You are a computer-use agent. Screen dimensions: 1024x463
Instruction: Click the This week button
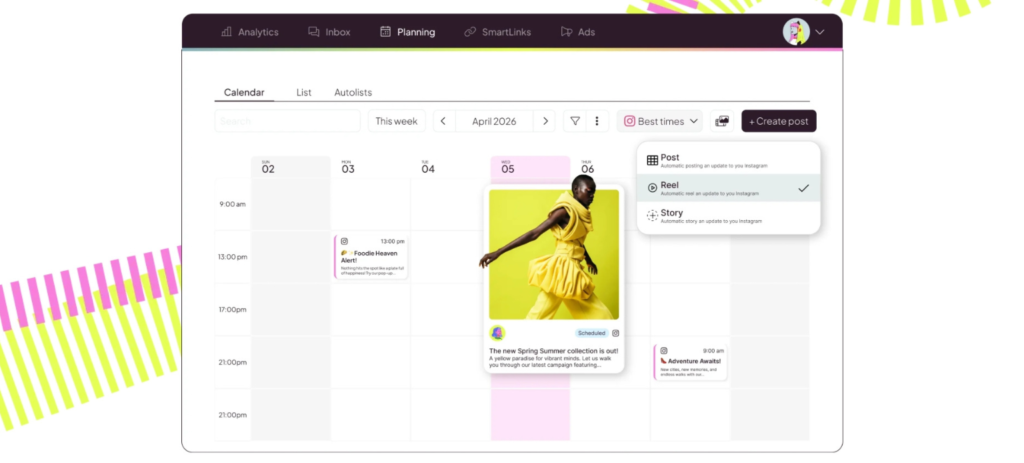(396, 121)
